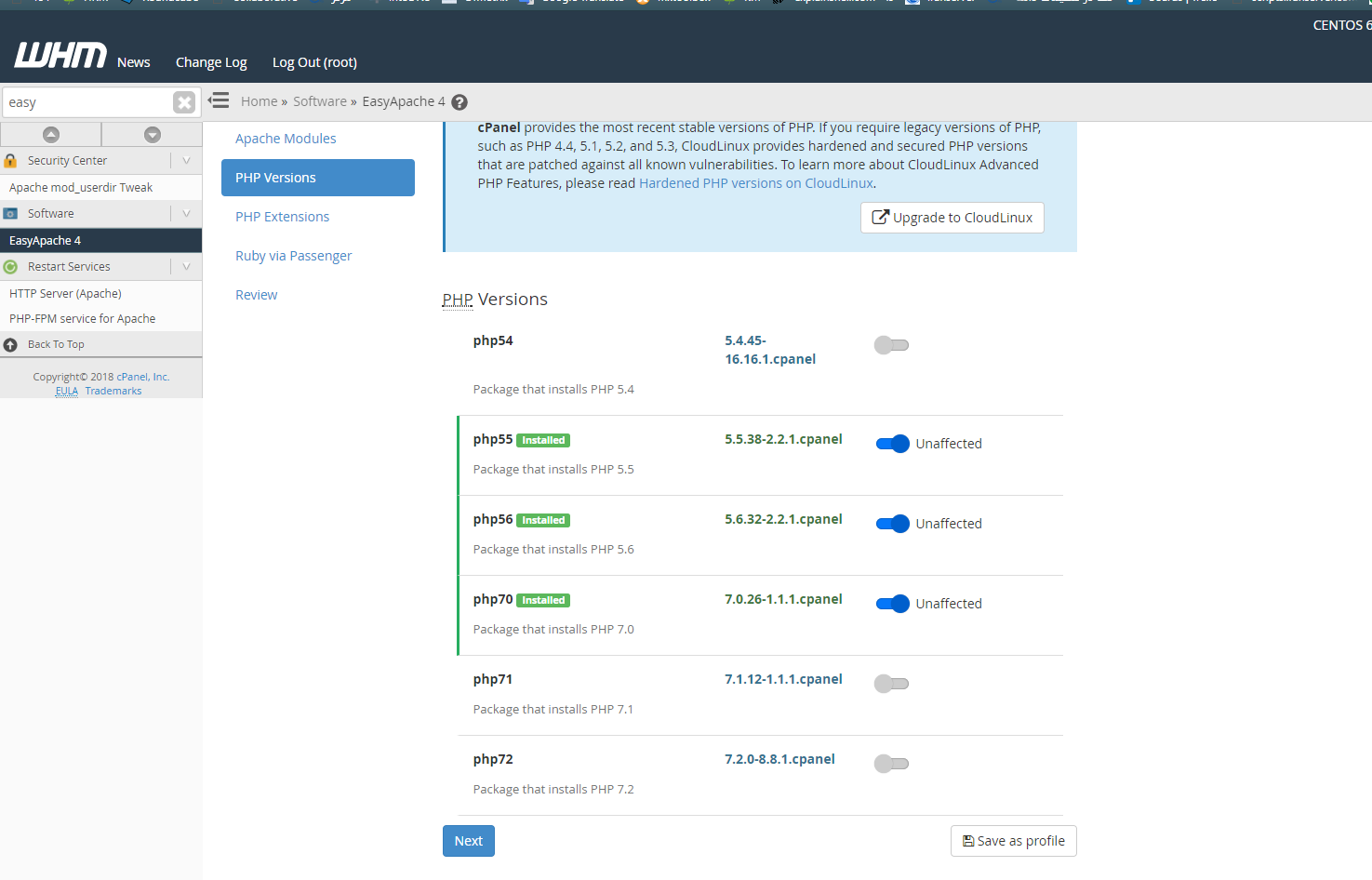Collapse the Restart Services section chevron

click(186, 267)
